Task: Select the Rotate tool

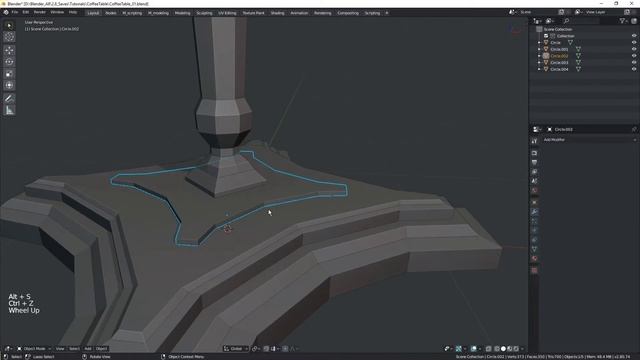Action: click(x=9, y=62)
